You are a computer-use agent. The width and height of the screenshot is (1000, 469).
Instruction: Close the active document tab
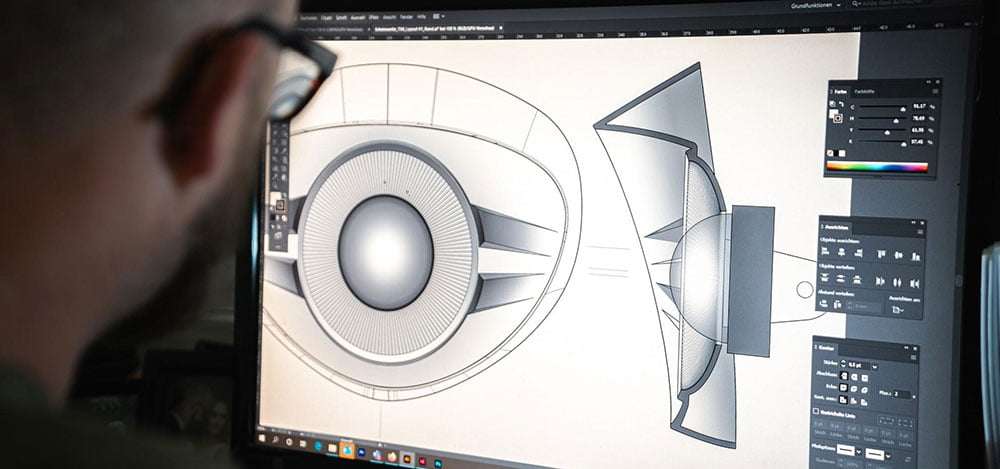[x=501, y=28]
